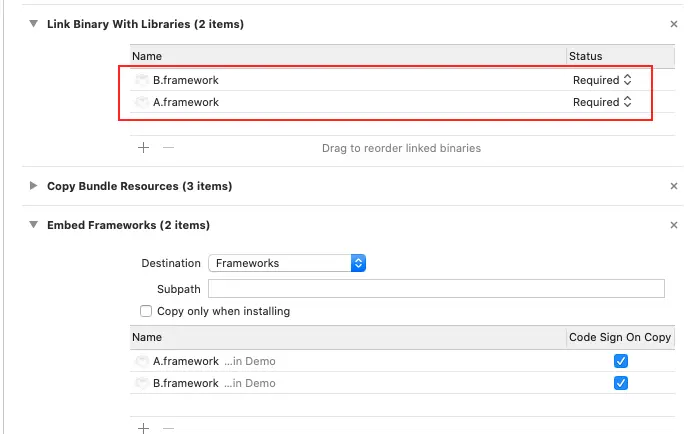This screenshot has width=696, height=434.
Task: Delete the Embed Frameworks build phase
Action: (674, 225)
